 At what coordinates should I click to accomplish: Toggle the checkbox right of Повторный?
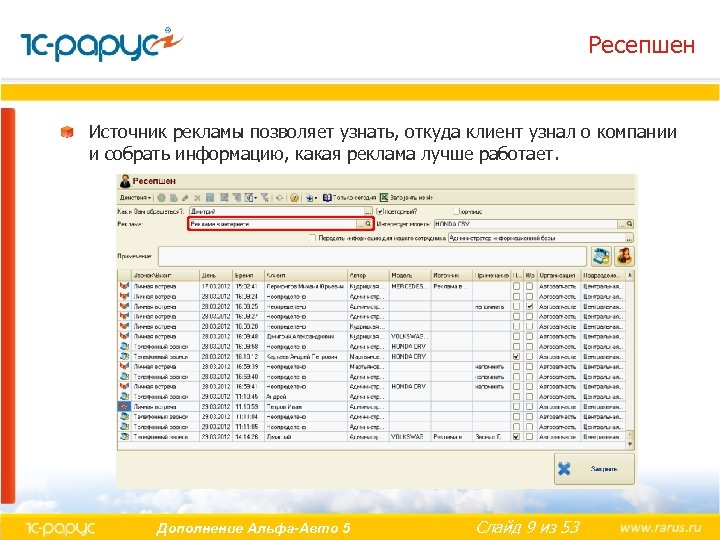click(456, 211)
